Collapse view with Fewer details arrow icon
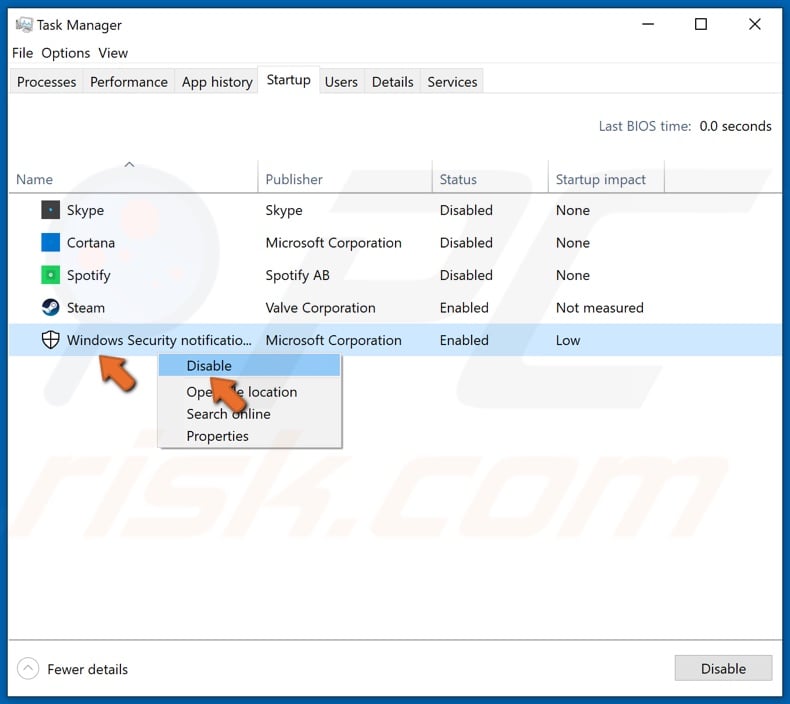Image resolution: width=790 pixels, height=704 pixels. 28,669
